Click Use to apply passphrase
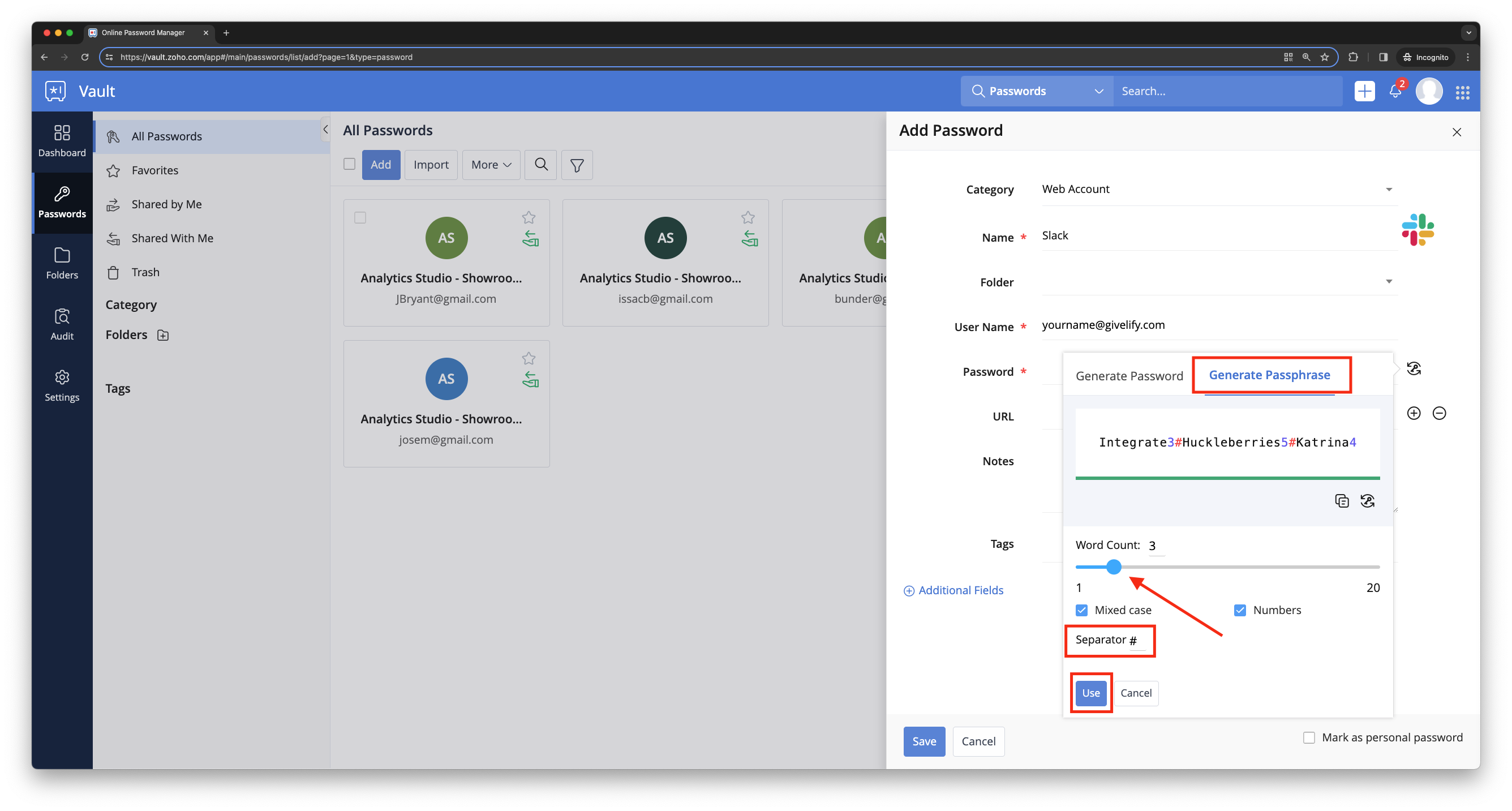Viewport: 1512px width, 811px height. 1090,693
